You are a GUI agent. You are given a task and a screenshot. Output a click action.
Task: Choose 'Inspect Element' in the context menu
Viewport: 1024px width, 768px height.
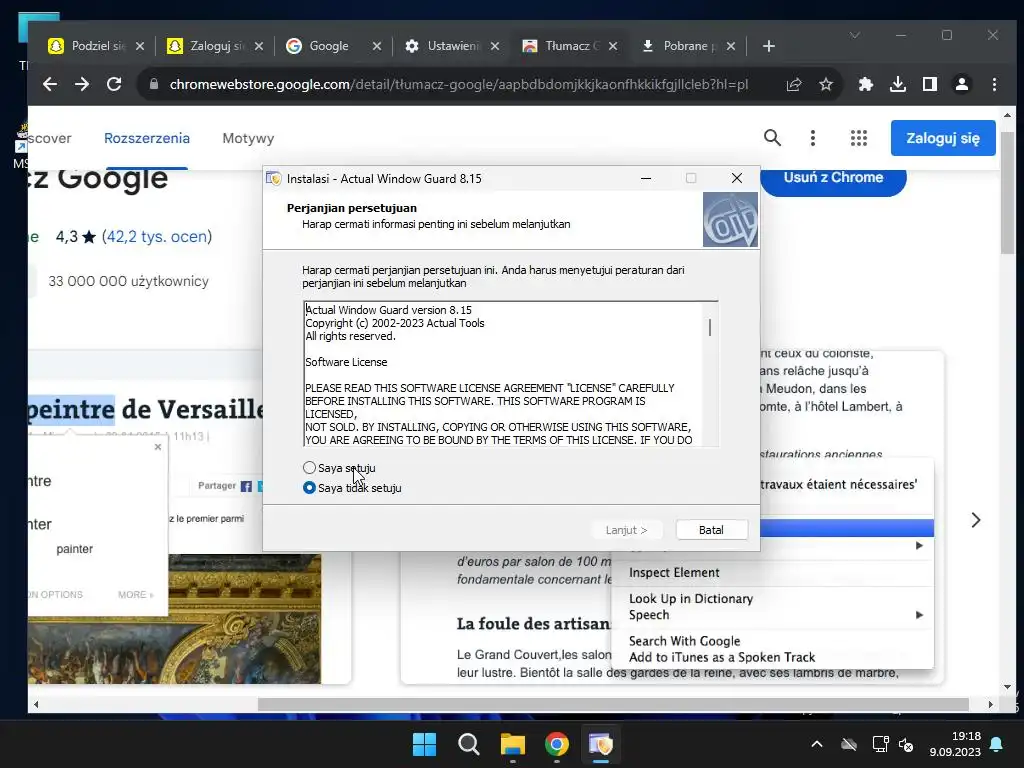675,573
